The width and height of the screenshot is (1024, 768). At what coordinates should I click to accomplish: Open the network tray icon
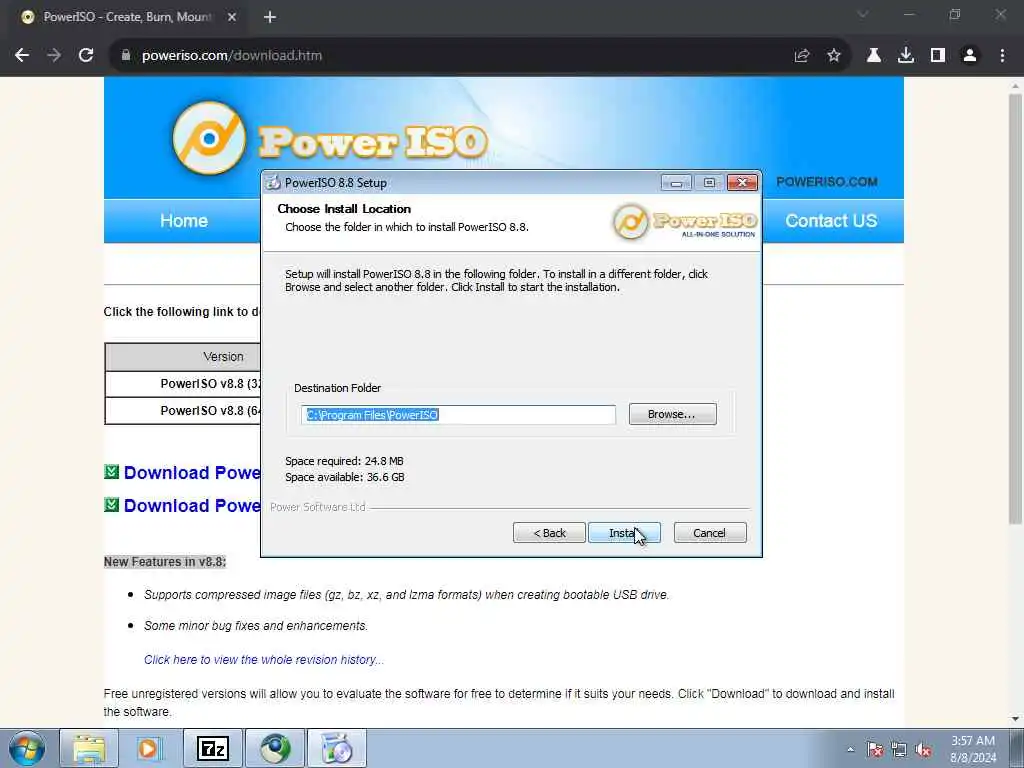click(x=899, y=750)
